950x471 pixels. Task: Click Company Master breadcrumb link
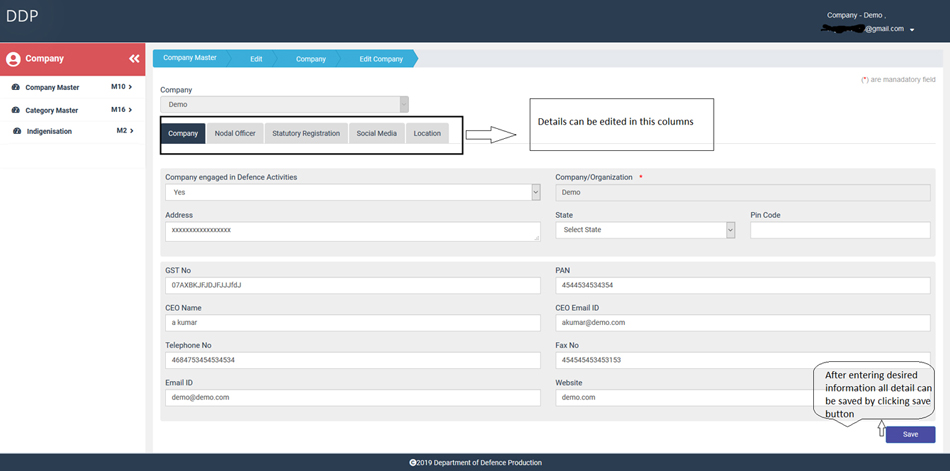point(190,58)
